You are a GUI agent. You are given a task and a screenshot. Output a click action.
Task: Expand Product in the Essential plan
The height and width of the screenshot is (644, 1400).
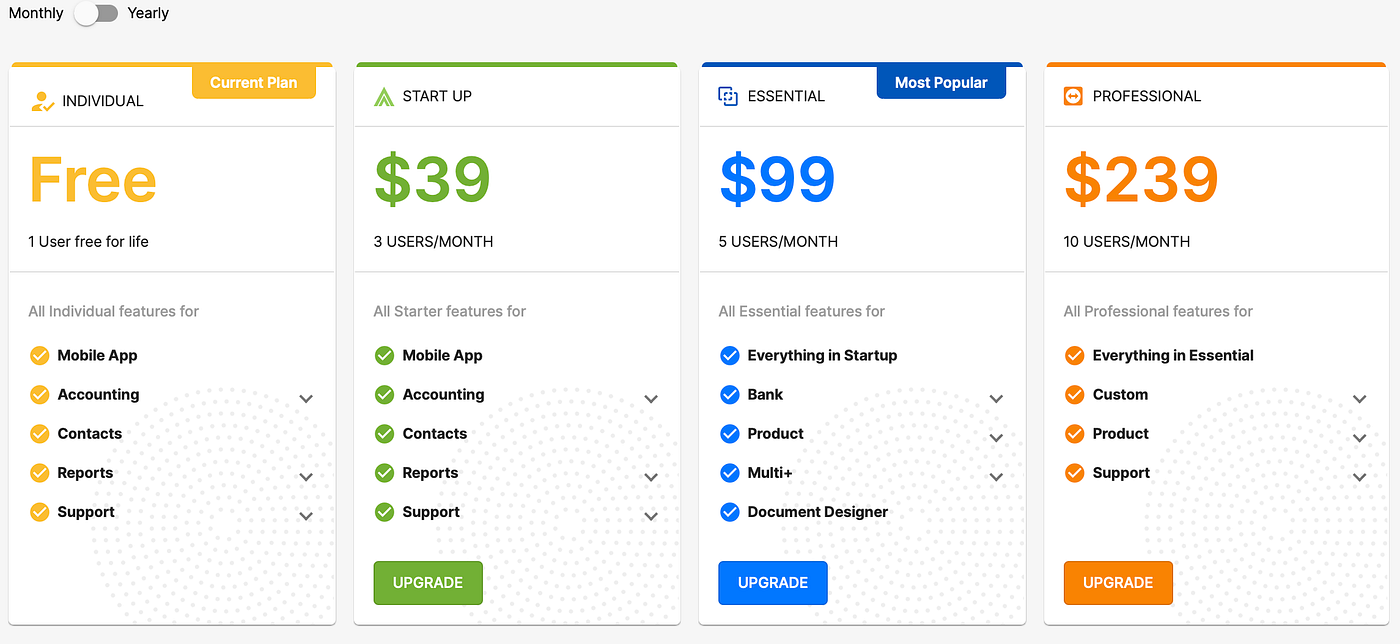[996, 438]
